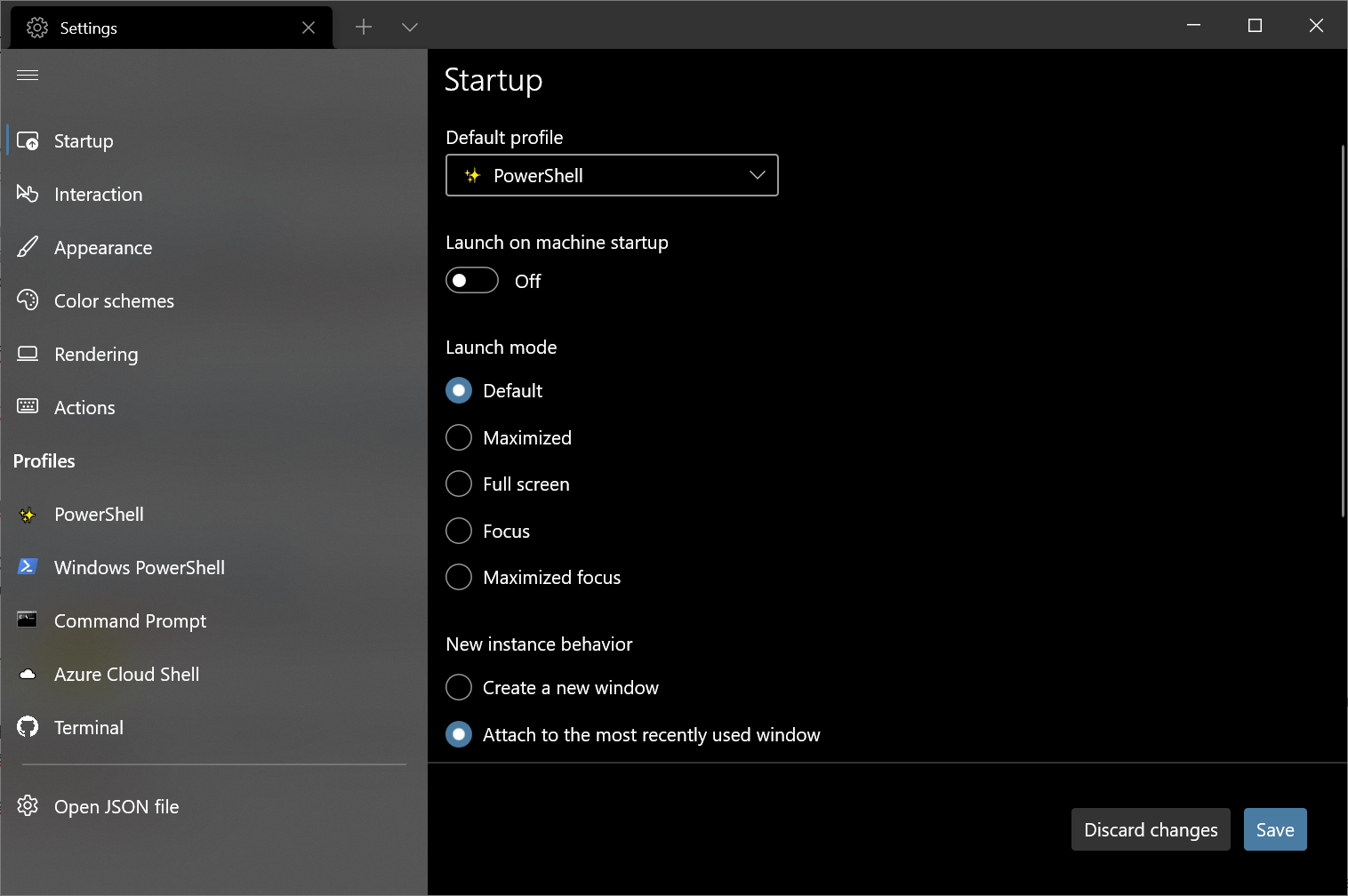This screenshot has width=1348, height=896.
Task: Select the Azure Cloud Shell icon
Action: pos(28,674)
